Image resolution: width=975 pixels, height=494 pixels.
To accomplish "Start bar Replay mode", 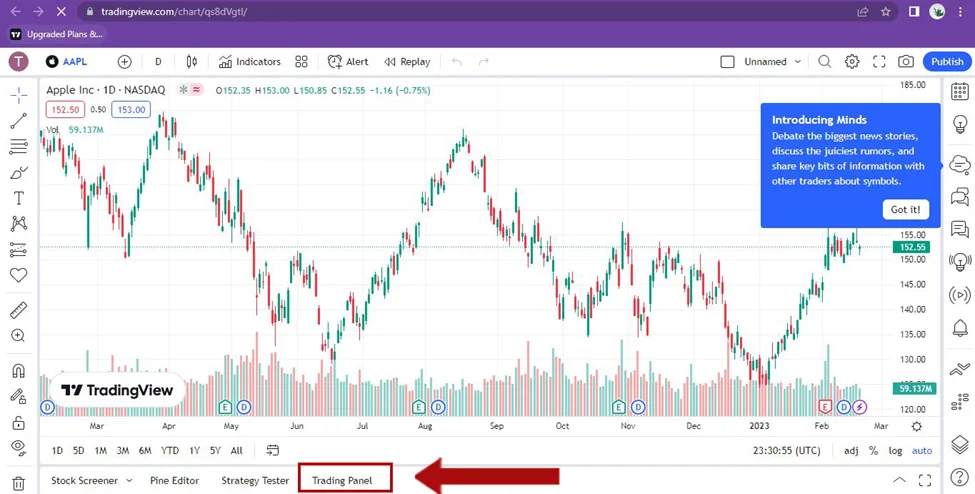I will pos(407,62).
